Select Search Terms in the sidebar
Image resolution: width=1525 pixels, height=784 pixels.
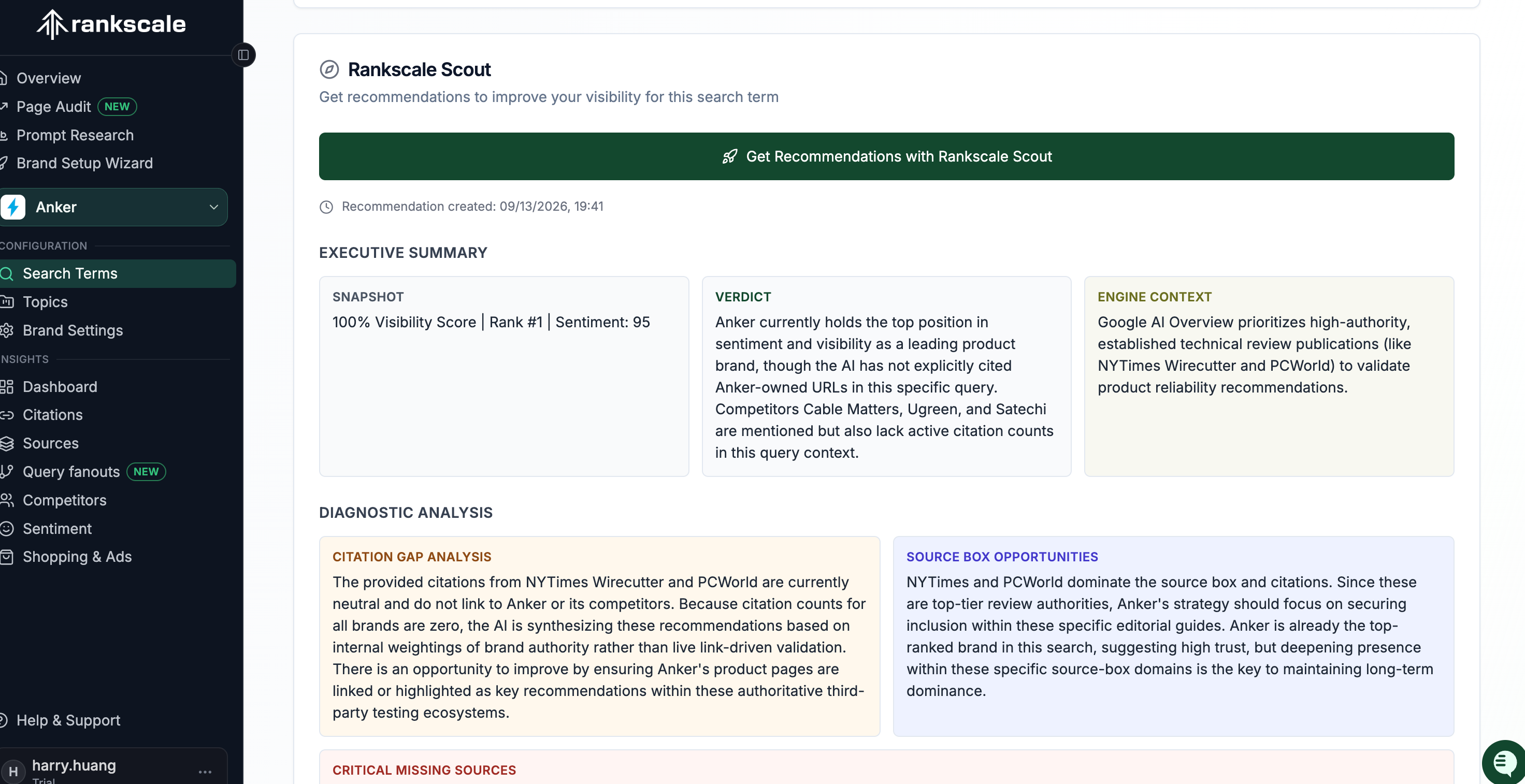[x=117, y=273]
